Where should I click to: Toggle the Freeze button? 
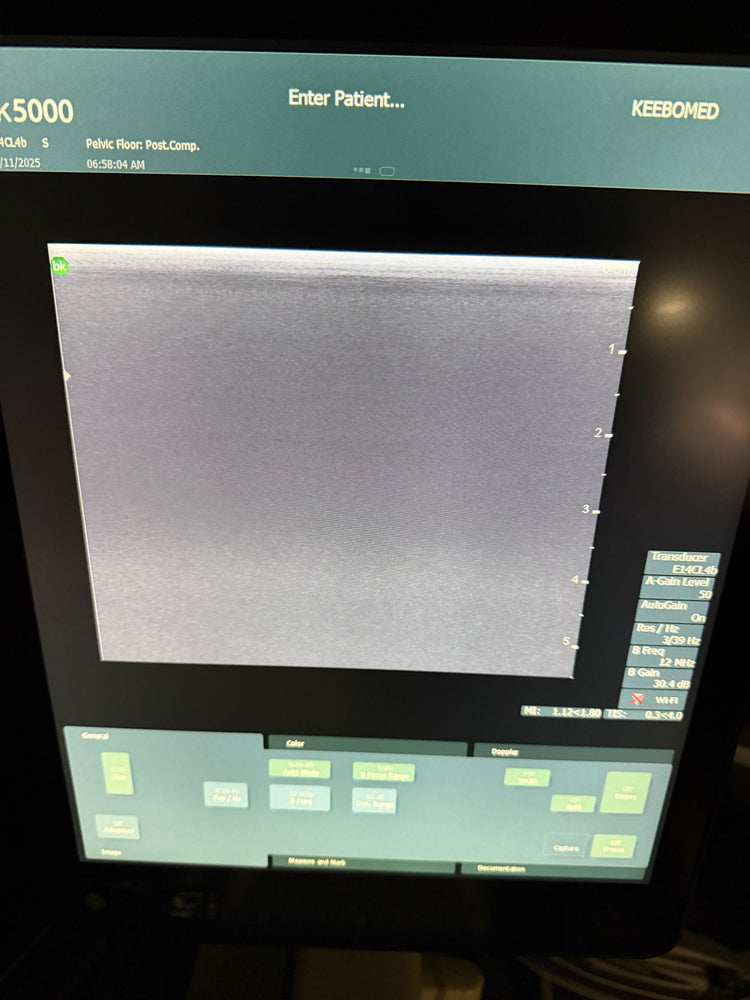613,846
